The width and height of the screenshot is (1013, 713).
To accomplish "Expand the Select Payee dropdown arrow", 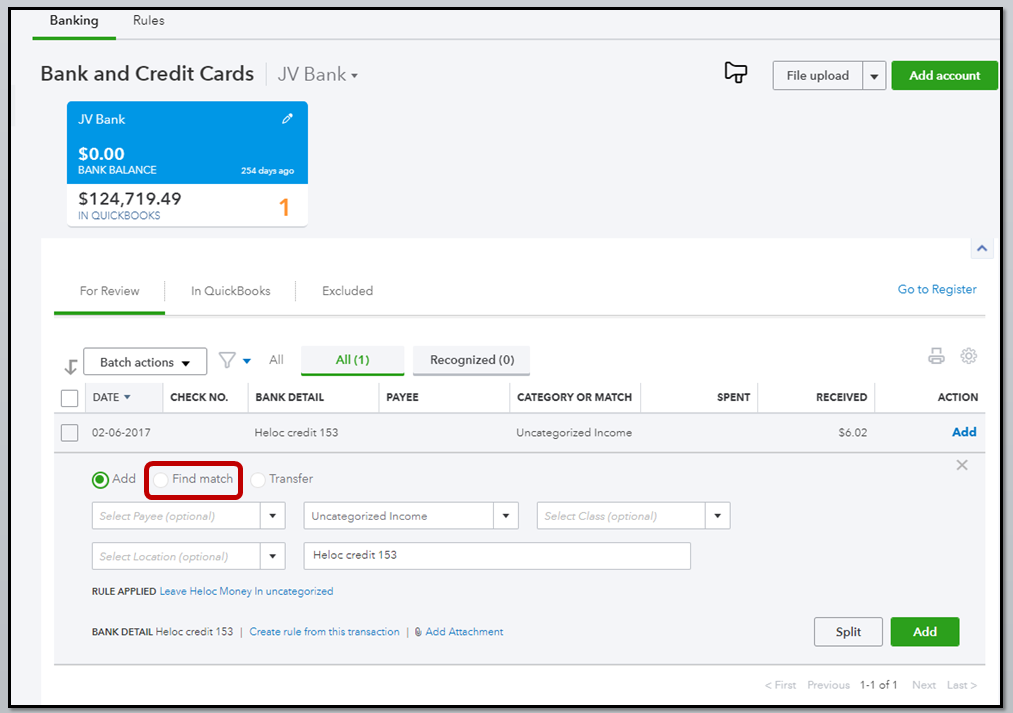I will [273, 516].
